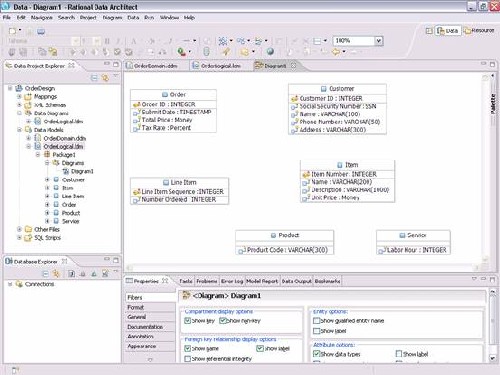The height and width of the screenshot is (375, 500).
Task: Click the Service entity header icon
Action: click(x=402, y=235)
